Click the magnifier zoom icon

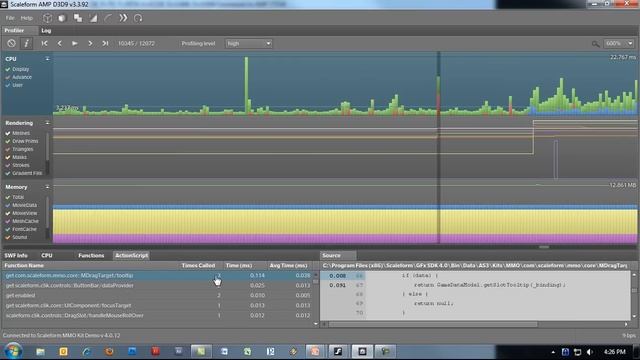pos(596,44)
